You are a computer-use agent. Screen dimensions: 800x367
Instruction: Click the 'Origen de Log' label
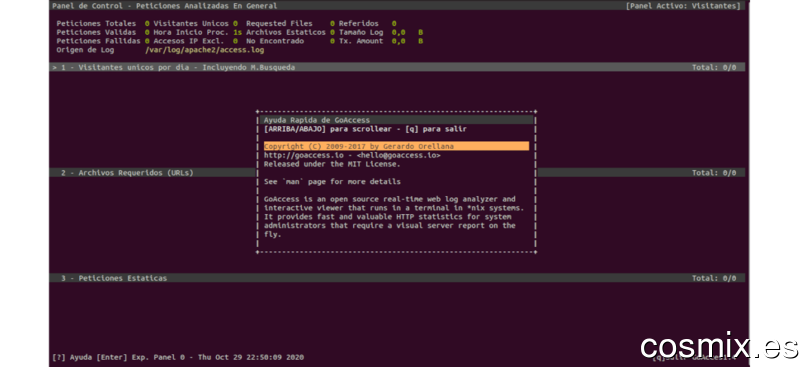tap(86, 50)
